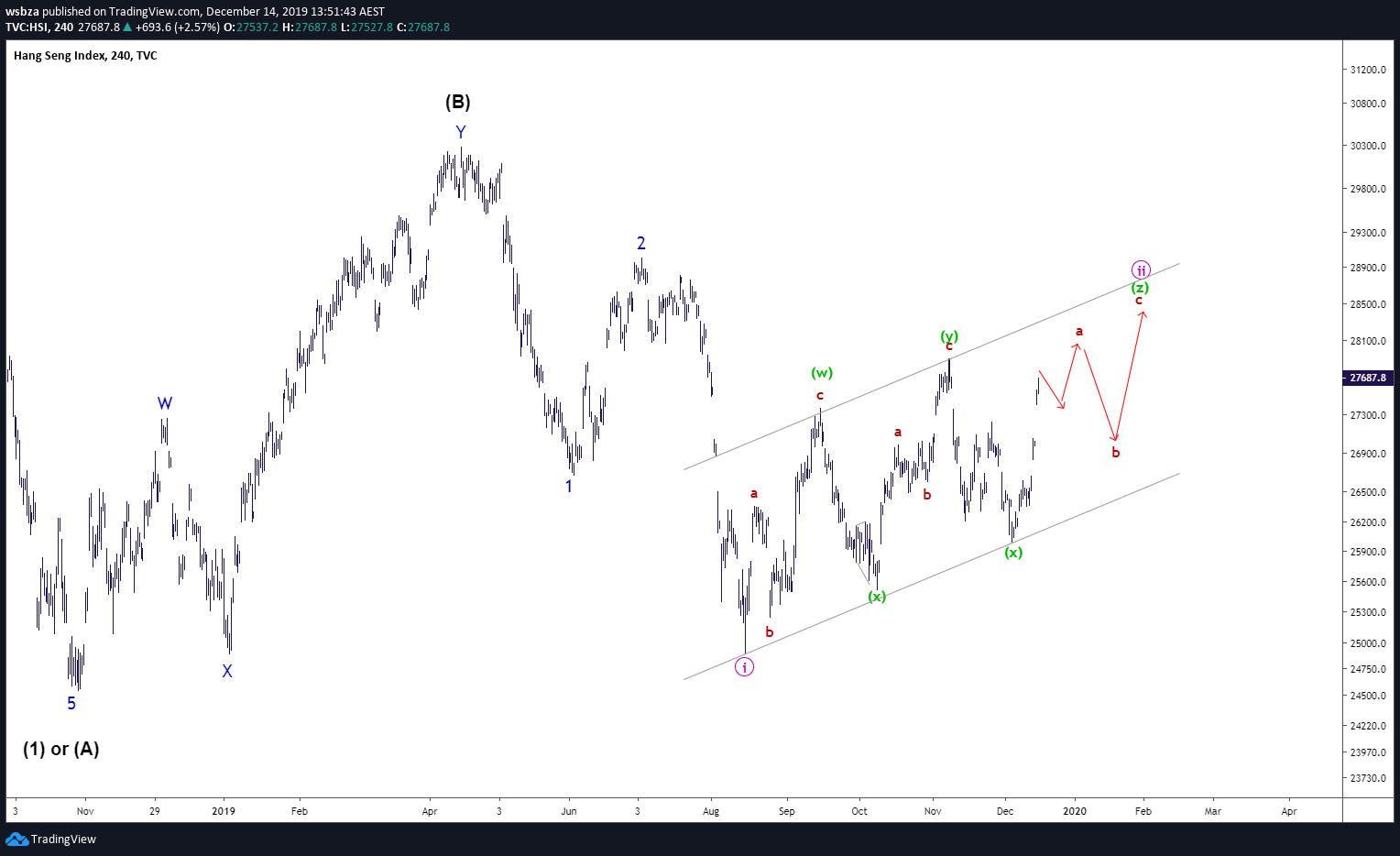Click the '28500.0' price axis label
1400x856 pixels.
pos(1368,304)
